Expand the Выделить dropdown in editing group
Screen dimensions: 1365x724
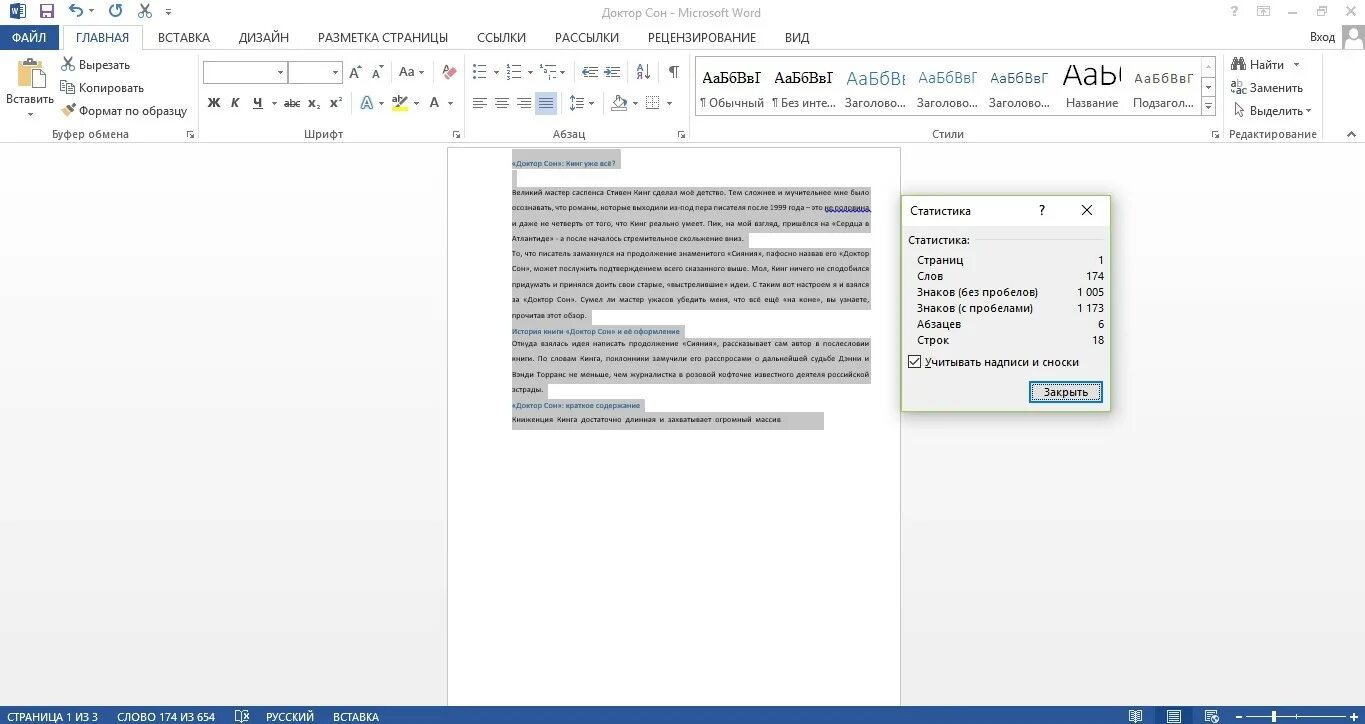pos(1308,111)
